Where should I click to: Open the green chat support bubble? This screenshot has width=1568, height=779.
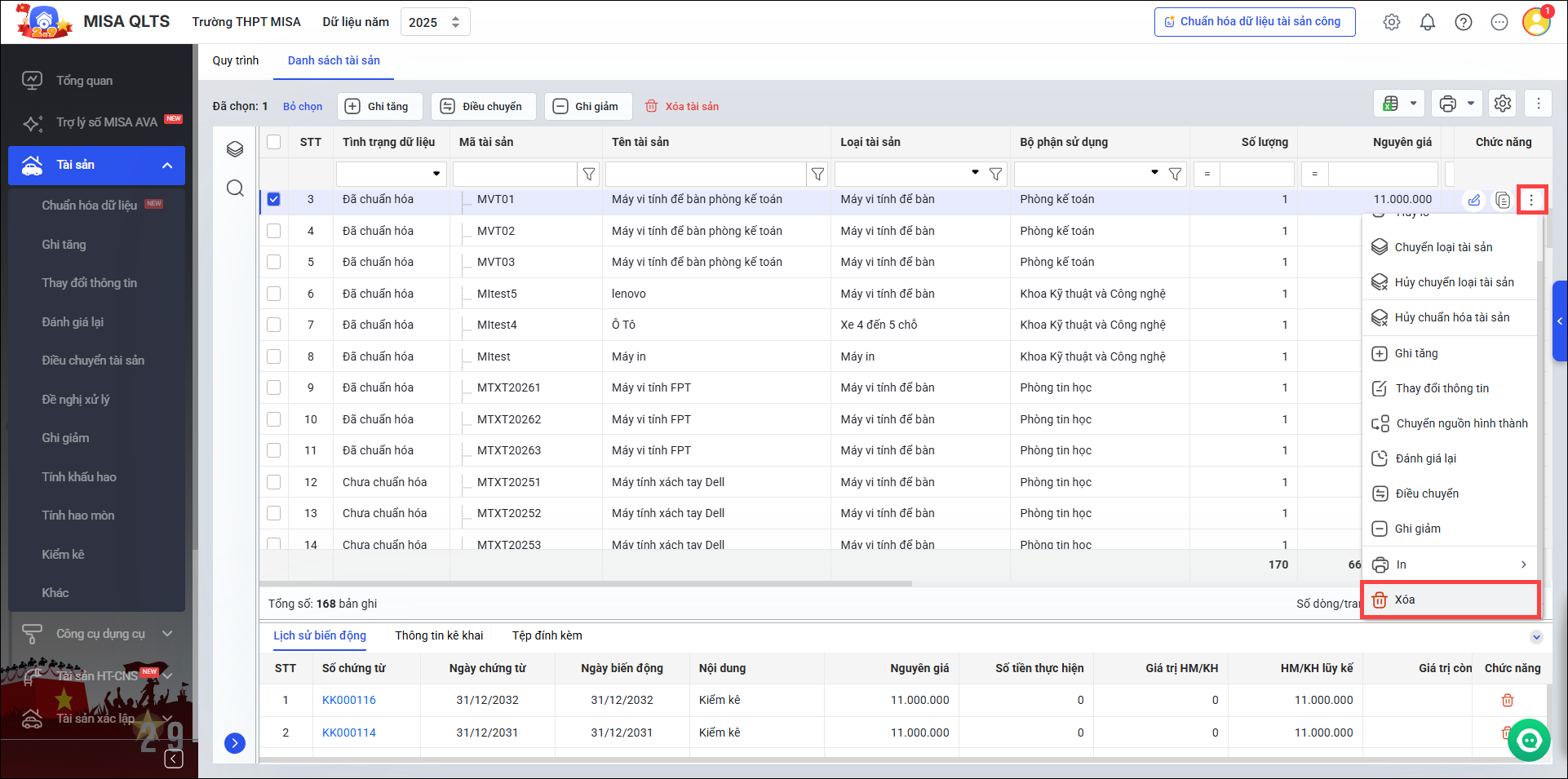coord(1528,740)
